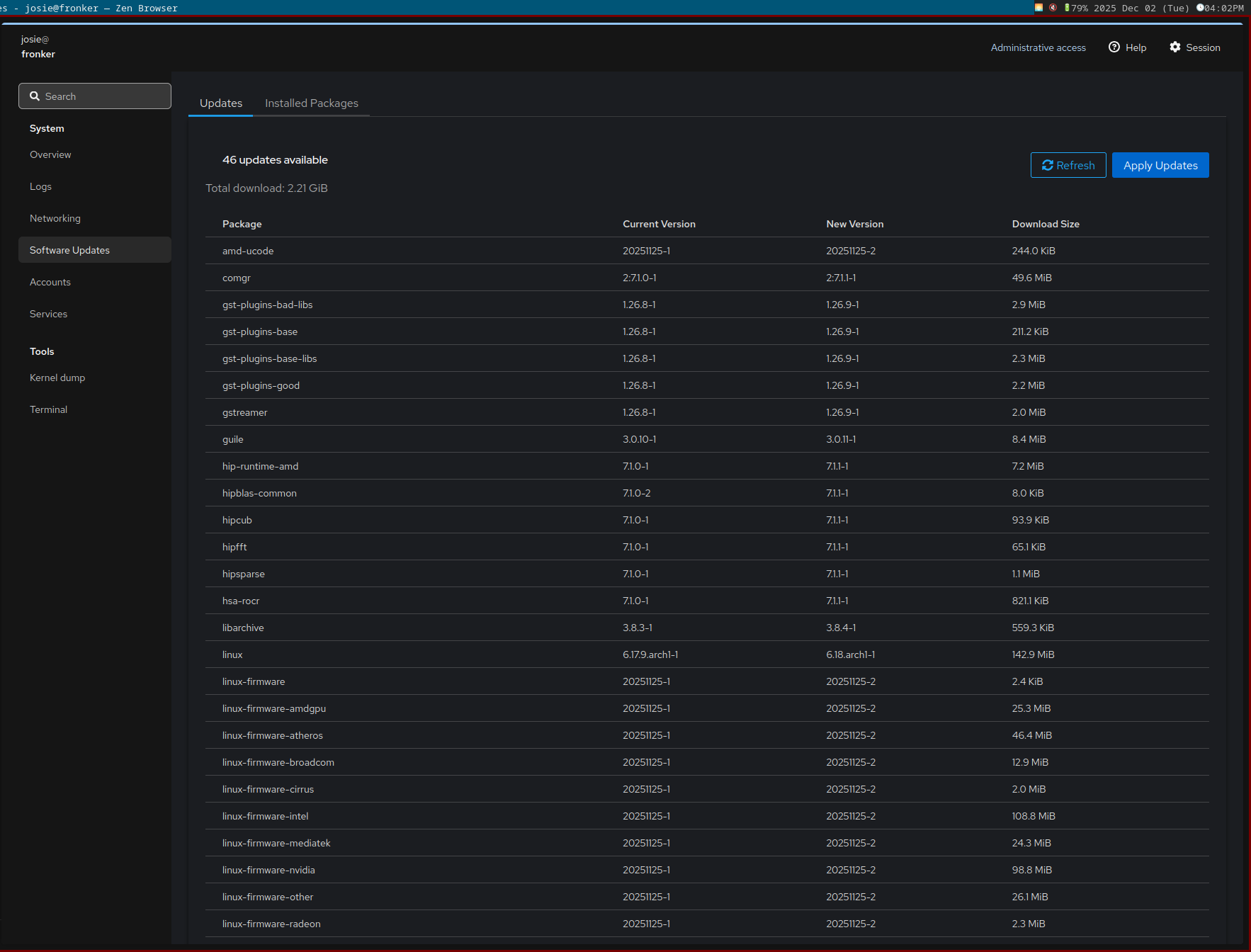Viewport: 1251px width, 952px height.
Task: Select the Updates tab
Action: coord(220,103)
